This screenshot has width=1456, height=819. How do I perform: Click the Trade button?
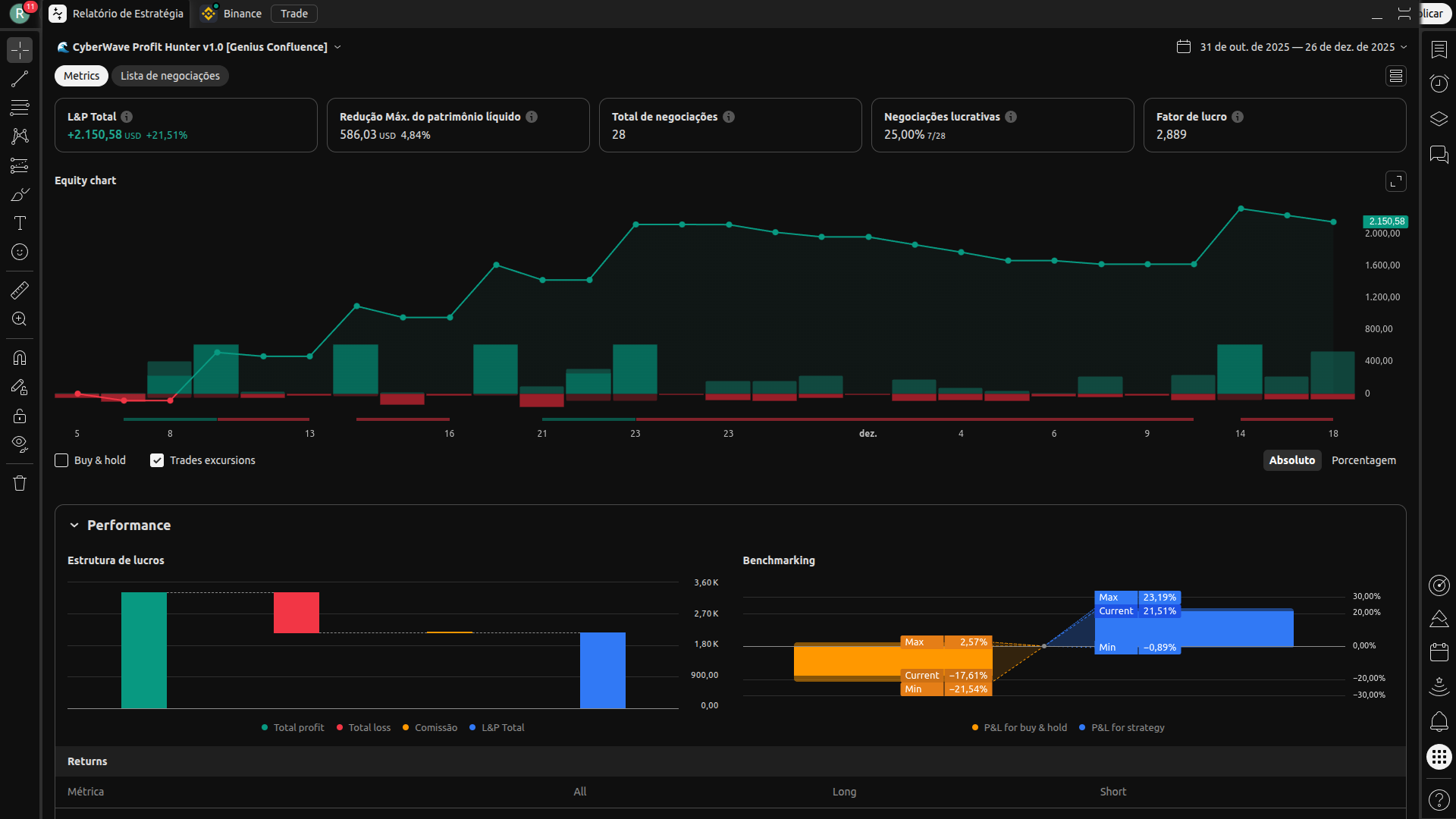294,14
